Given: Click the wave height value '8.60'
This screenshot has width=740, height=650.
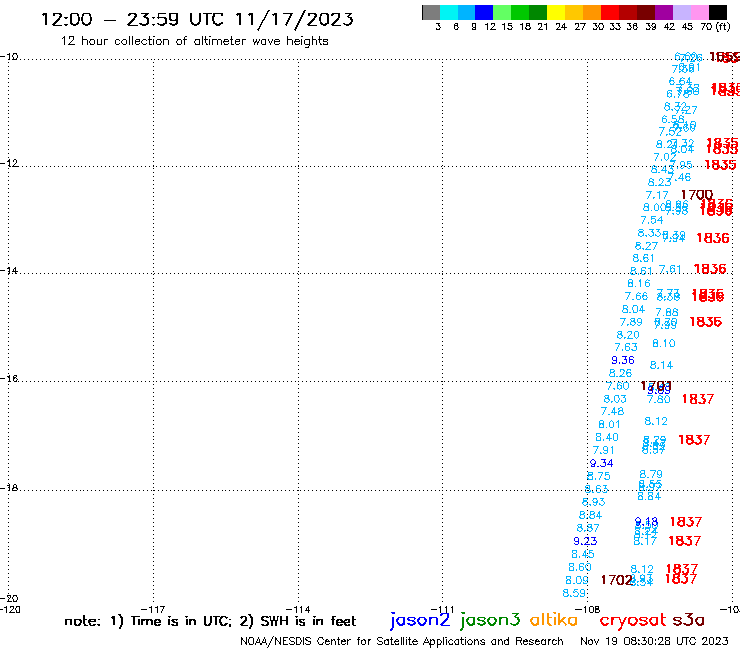Looking at the screenshot, I should 580,567.
